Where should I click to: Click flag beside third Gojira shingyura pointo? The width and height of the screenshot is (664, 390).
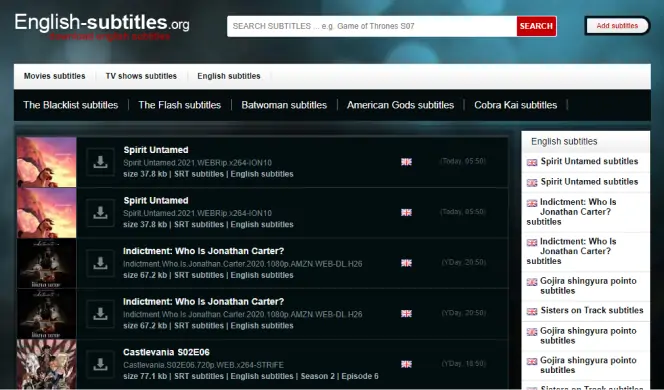point(532,361)
